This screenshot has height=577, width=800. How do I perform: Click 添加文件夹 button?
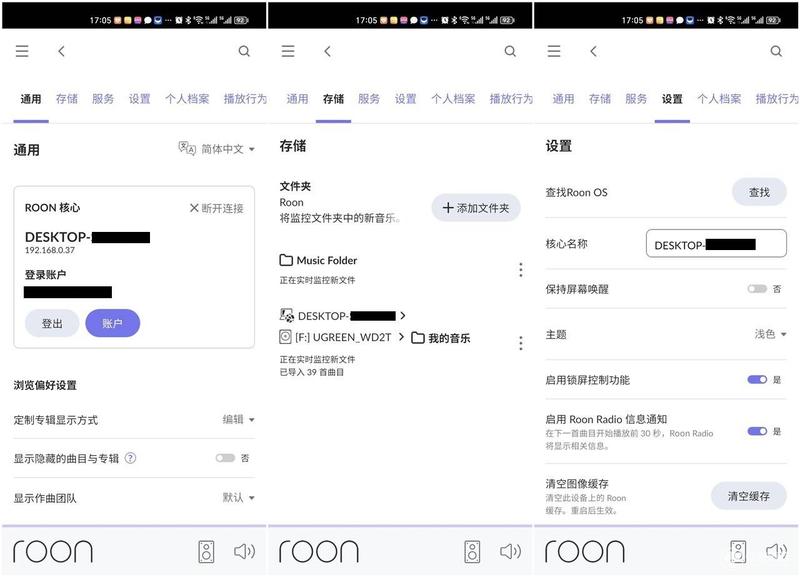pyautogui.click(x=476, y=208)
